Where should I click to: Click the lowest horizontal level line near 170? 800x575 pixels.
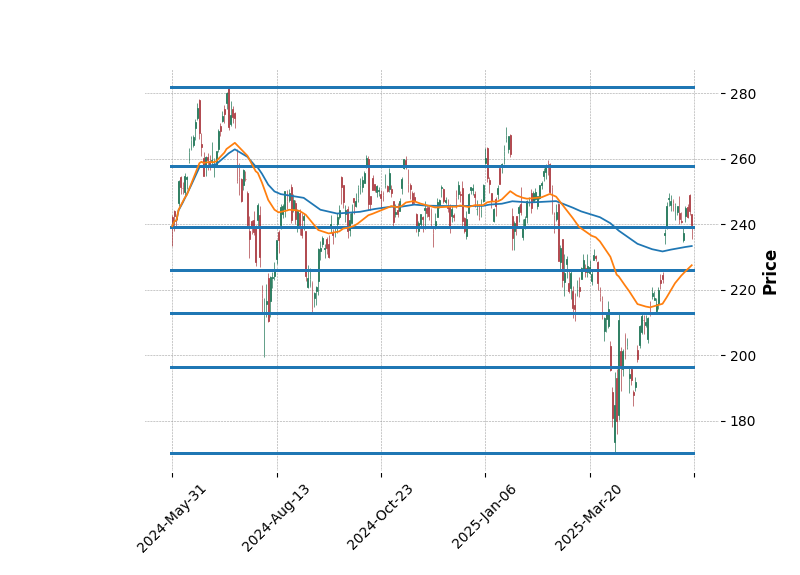pos(432,453)
